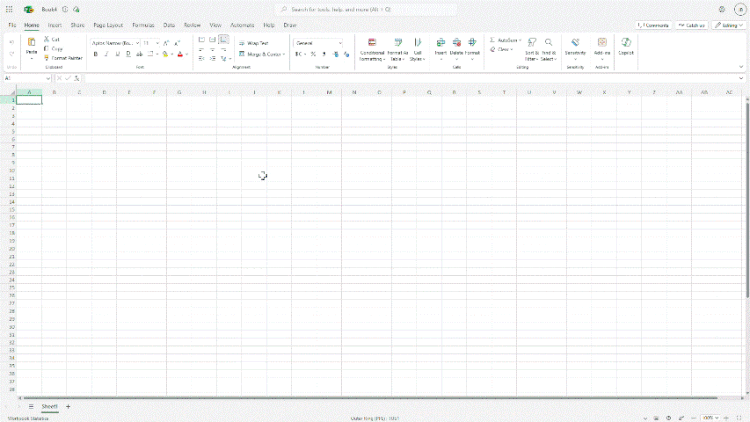This screenshot has height=422, width=750.
Task: Select the Sheet1 tab
Action: [49, 406]
